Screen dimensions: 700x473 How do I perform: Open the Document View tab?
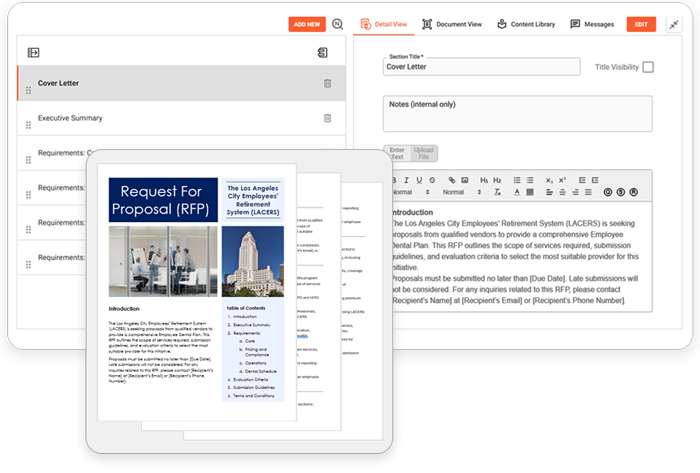(452, 24)
